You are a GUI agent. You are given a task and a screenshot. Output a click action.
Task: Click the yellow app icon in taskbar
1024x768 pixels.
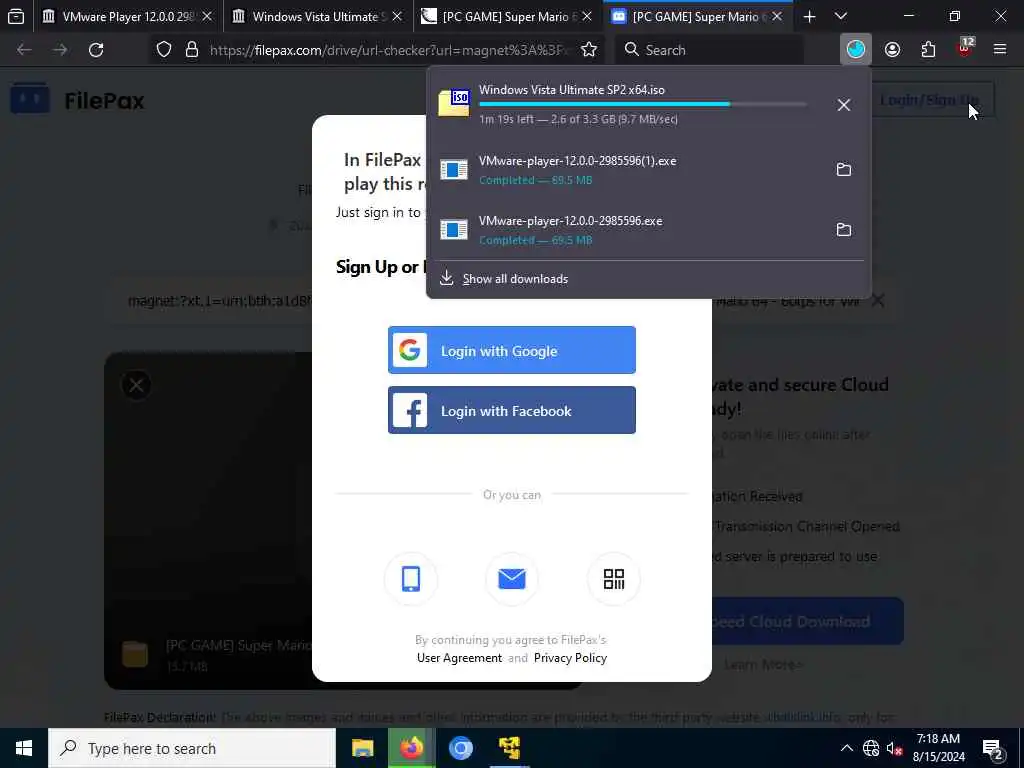click(509, 748)
